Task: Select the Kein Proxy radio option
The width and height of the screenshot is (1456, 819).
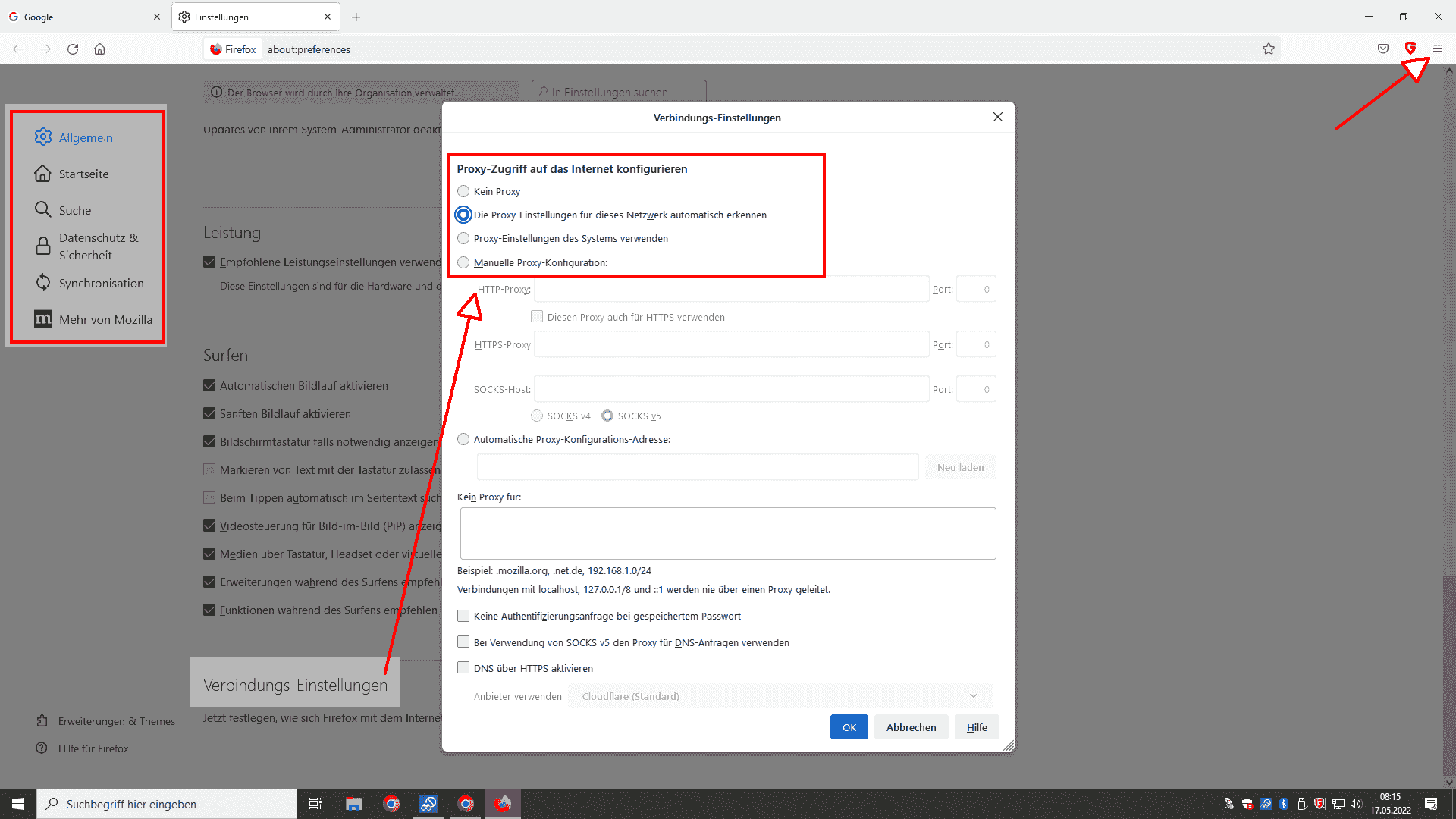Action: click(463, 191)
